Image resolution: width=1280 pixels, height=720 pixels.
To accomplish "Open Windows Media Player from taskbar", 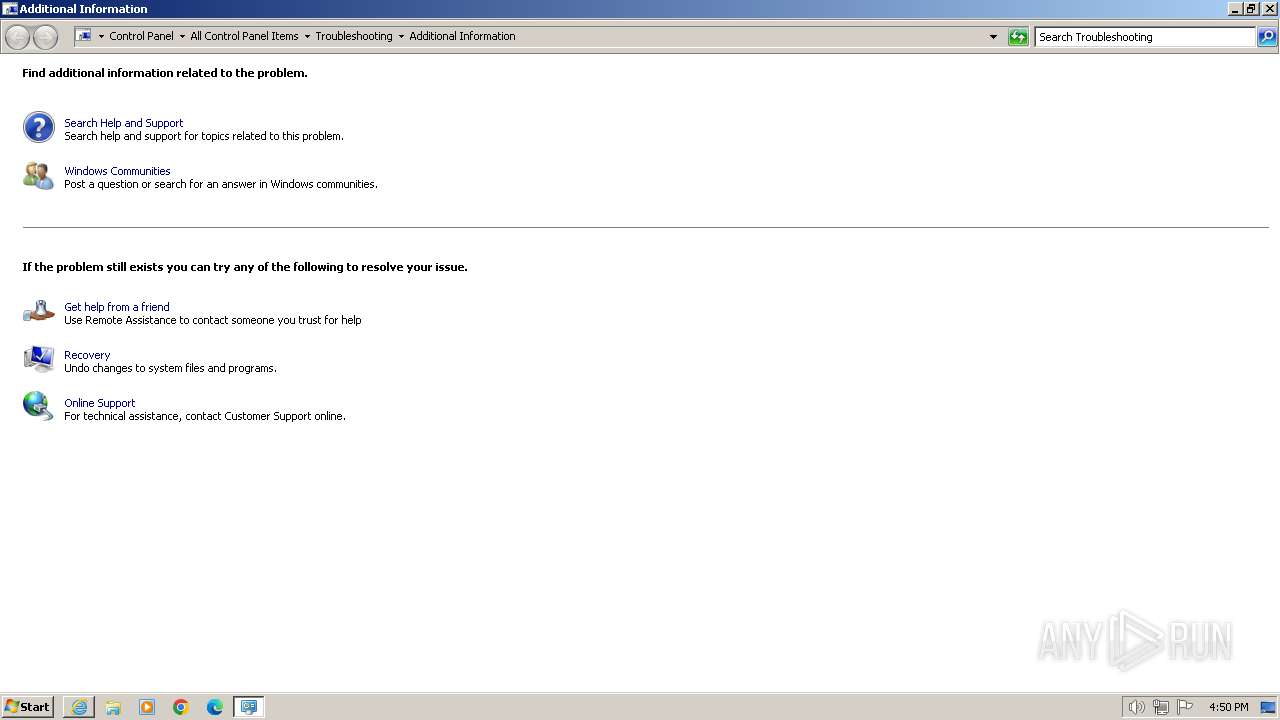I will [x=147, y=707].
